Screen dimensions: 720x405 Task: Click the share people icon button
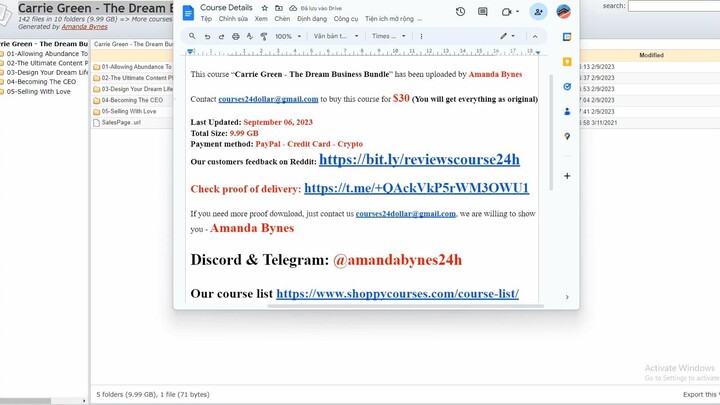pyautogui.click(x=539, y=12)
